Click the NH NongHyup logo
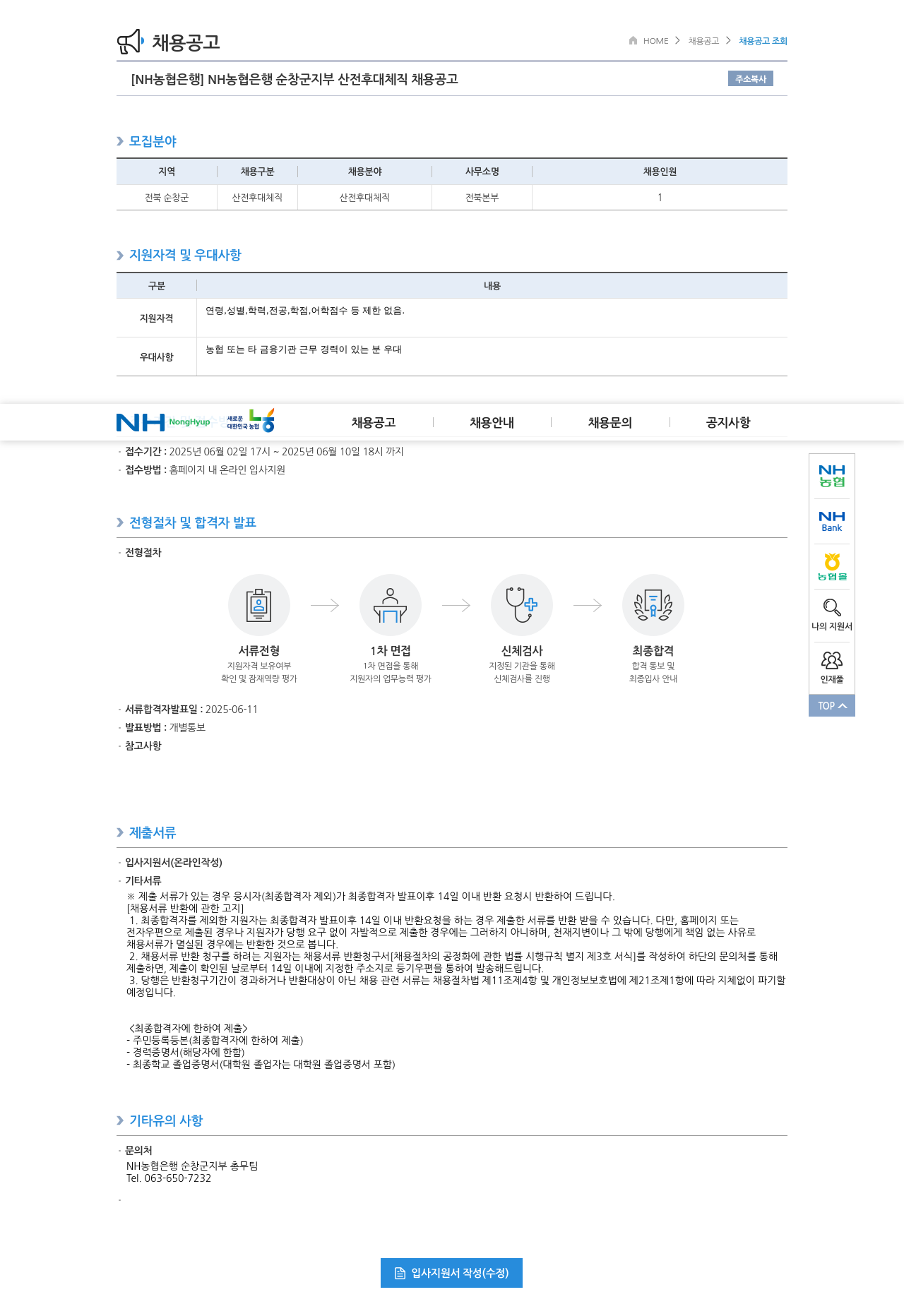904x1316 pixels. pos(163,422)
